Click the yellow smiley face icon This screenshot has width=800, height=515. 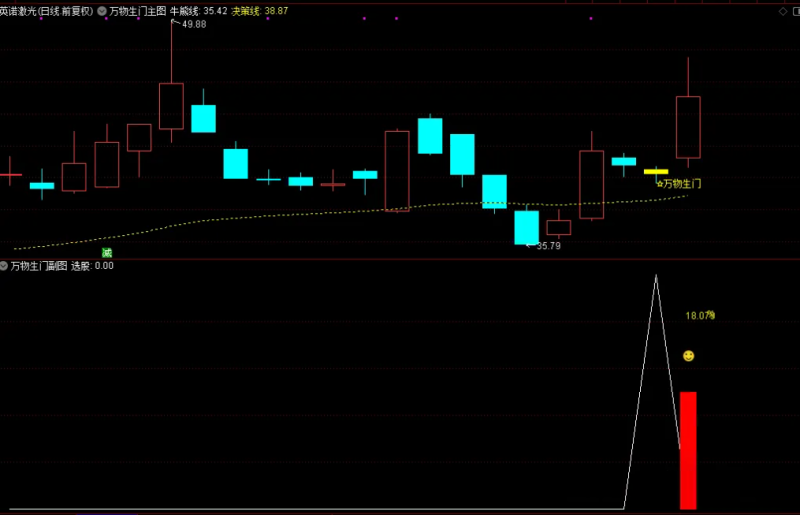tap(688, 356)
